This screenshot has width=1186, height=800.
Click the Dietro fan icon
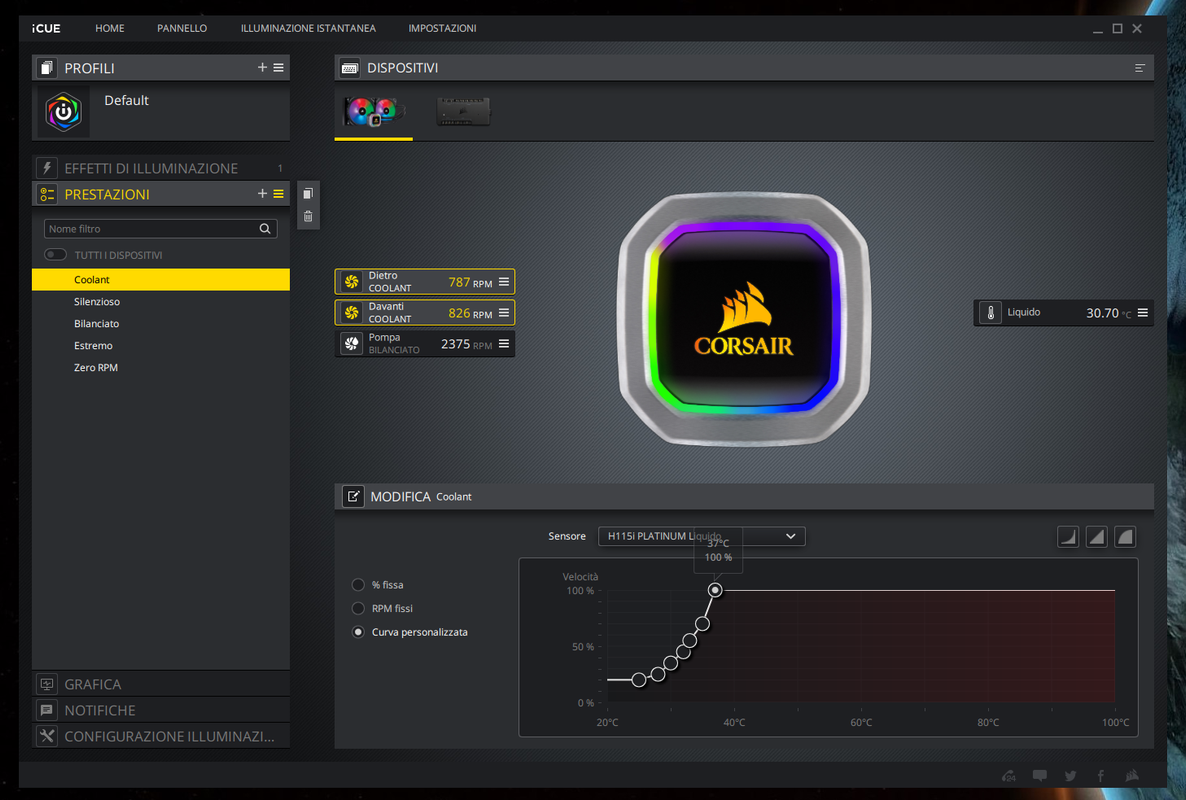[352, 282]
